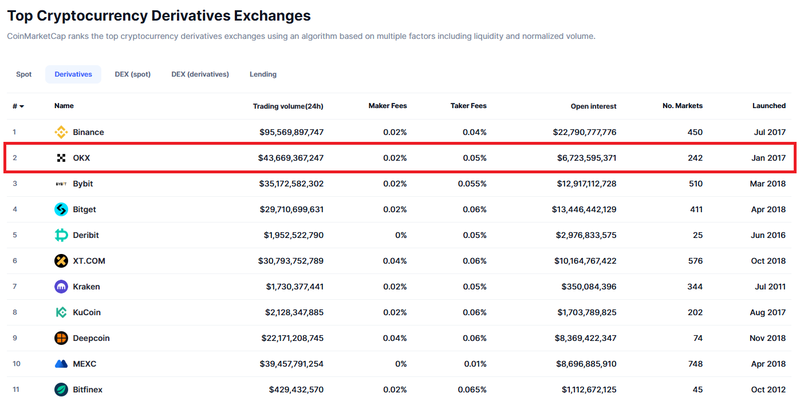The width and height of the screenshot is (800, 401).
Task: Click XT.COM volume $30,793,752,789
Action: pyautogui.click(x=291, y=261)
